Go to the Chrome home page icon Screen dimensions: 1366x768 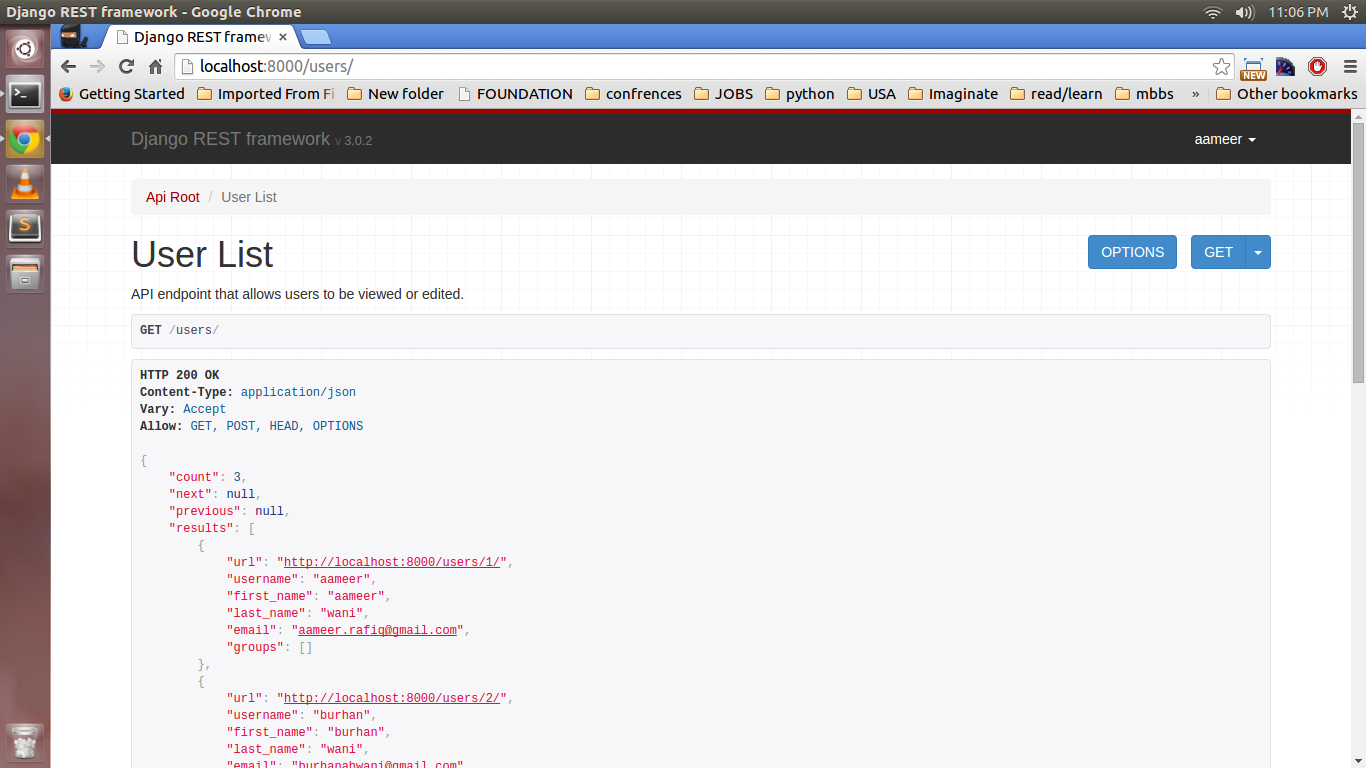point(155,67)
